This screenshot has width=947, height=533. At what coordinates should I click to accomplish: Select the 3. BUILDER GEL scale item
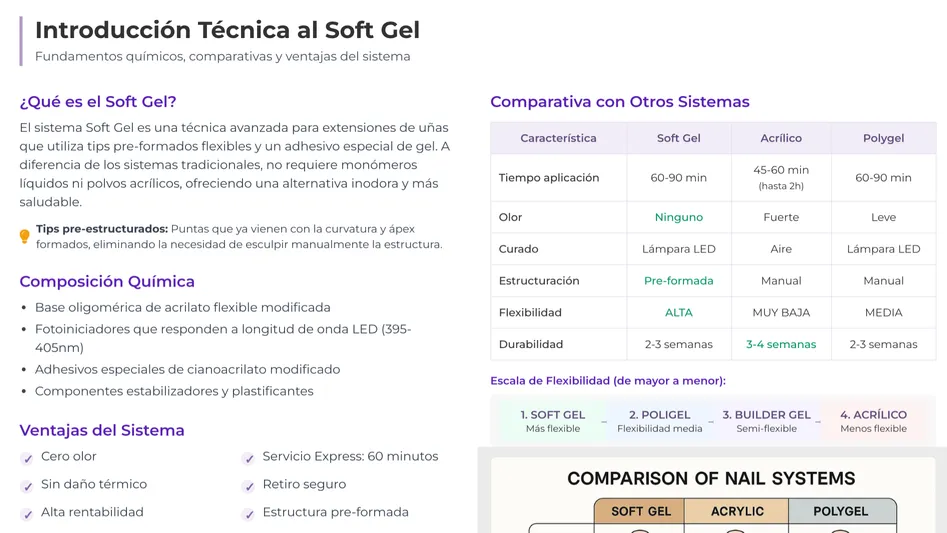coord(766,421)
